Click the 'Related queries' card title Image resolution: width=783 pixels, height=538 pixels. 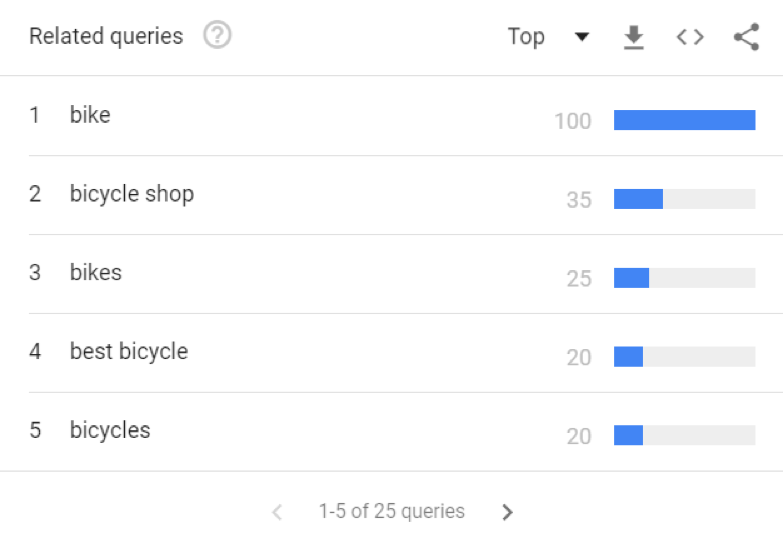[106, 37]
